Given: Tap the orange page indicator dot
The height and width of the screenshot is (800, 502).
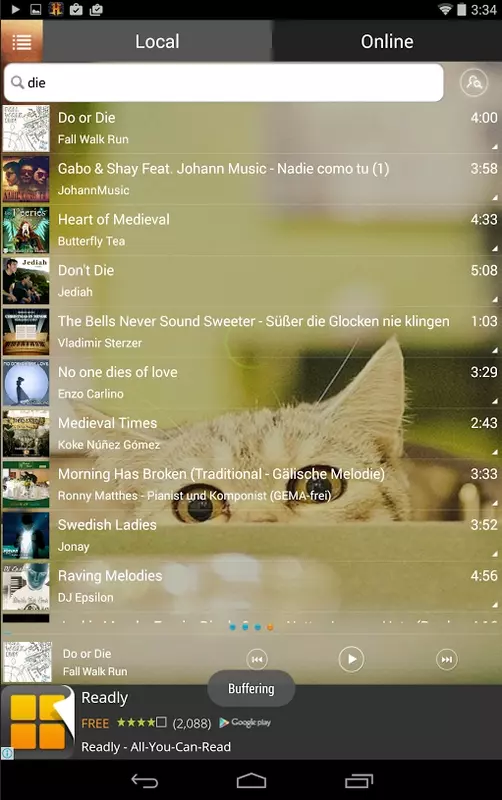Looking at the screenshot, I should (270, 627).
